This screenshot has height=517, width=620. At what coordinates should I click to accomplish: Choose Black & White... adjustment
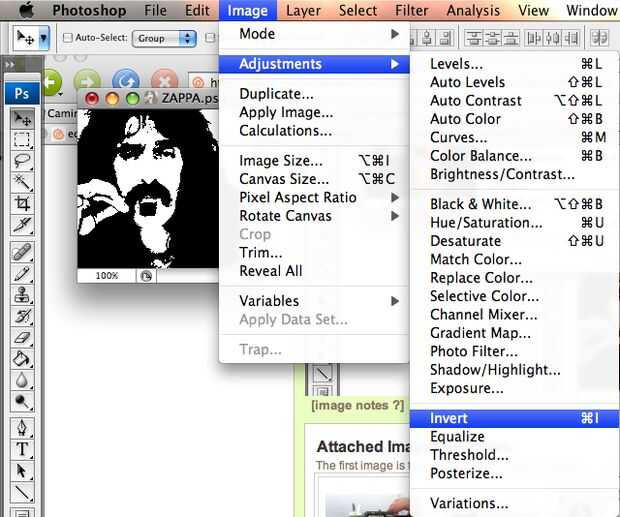click(515, 204)
